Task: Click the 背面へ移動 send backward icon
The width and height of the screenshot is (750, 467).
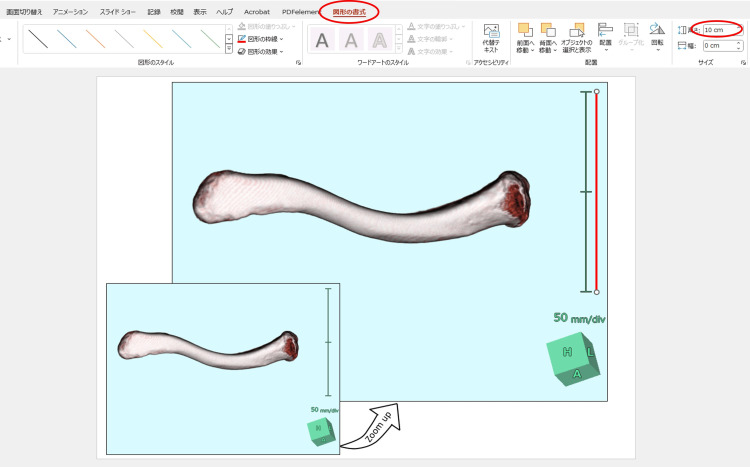Action: tap(548, 30)
